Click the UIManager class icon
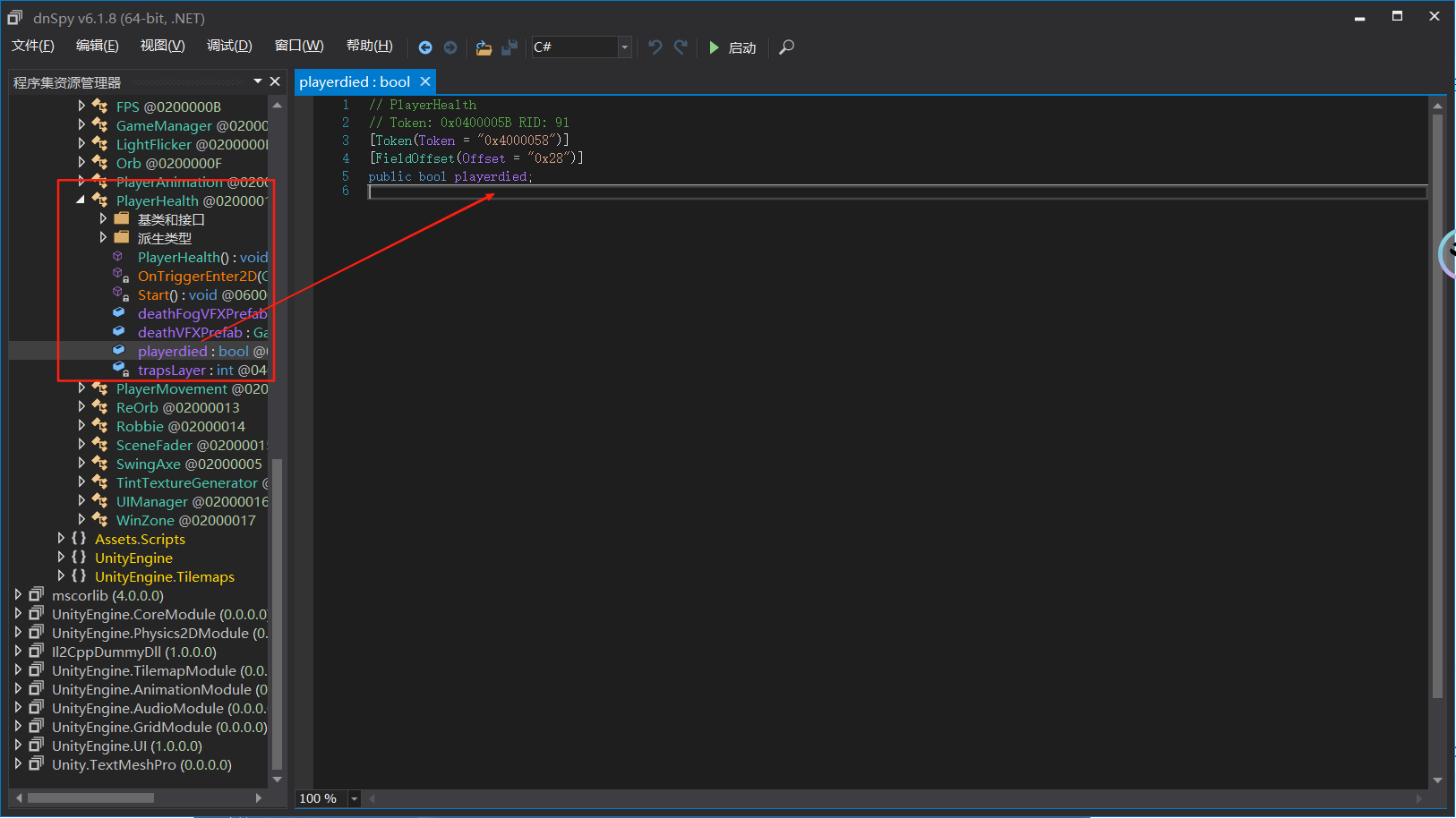1456x818 pixels. coord(100,501)
